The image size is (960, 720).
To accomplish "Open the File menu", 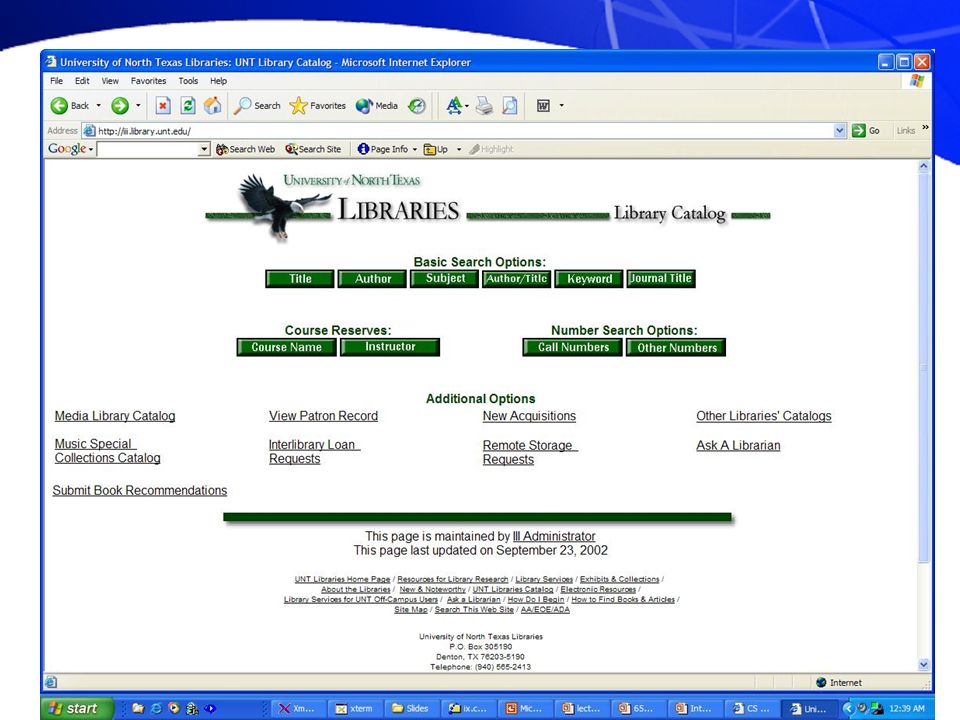I will (56, 81).
